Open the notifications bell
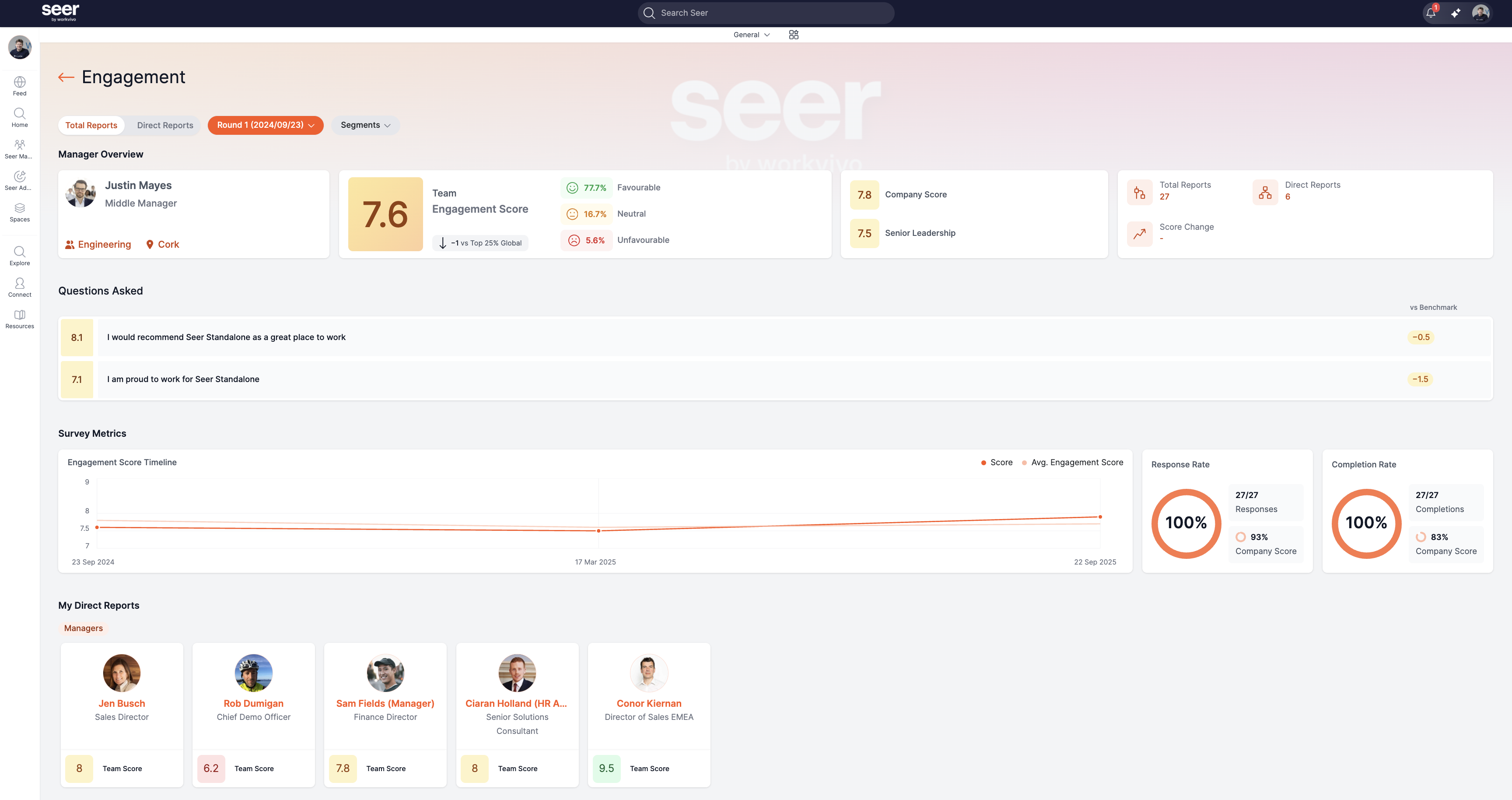The image size is (1512, 800). [1431, 13]
